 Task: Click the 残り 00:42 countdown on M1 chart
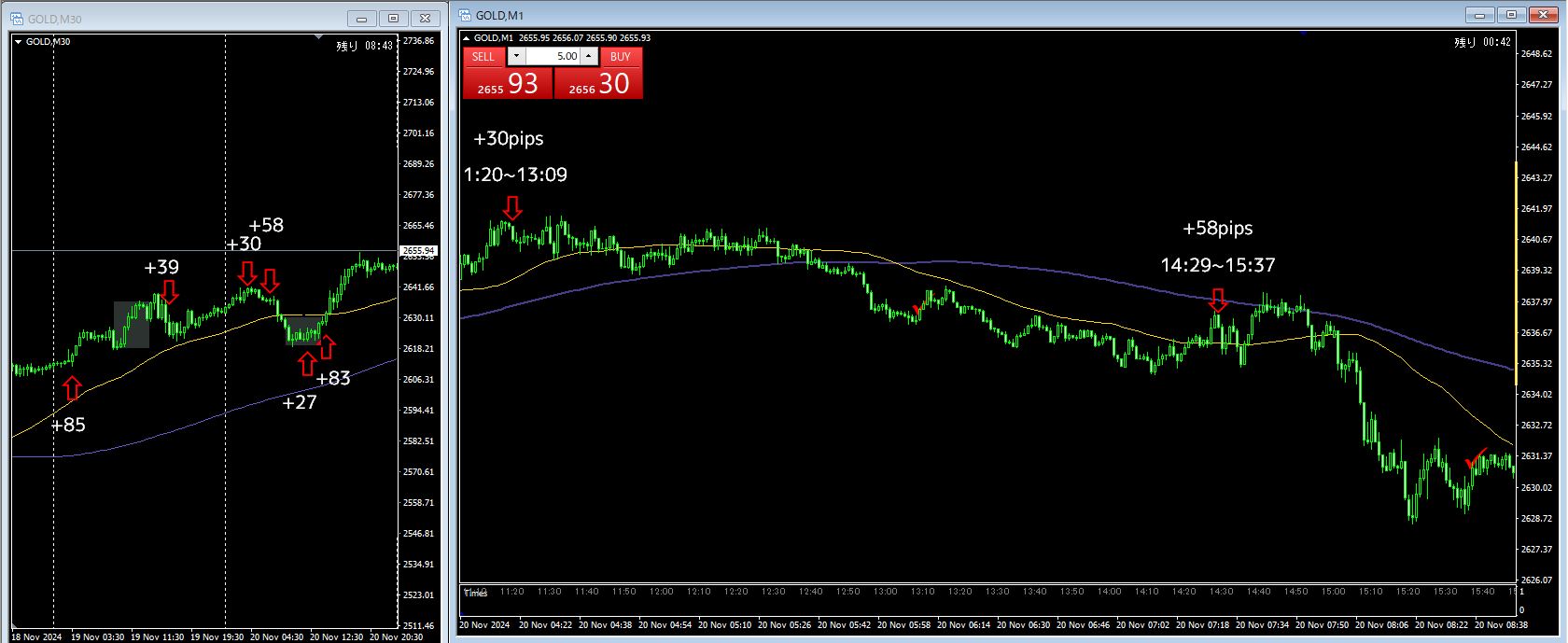click(x=1483, y=42)
